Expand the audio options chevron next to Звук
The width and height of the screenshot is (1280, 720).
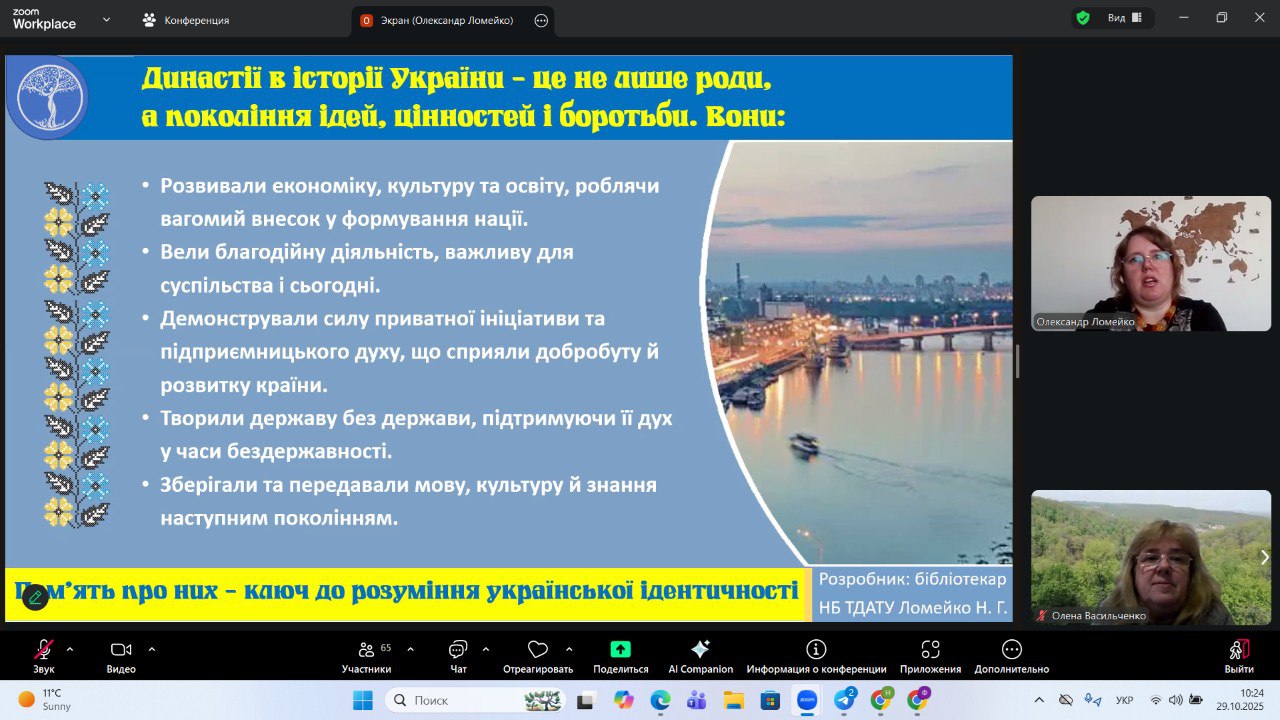70,649
